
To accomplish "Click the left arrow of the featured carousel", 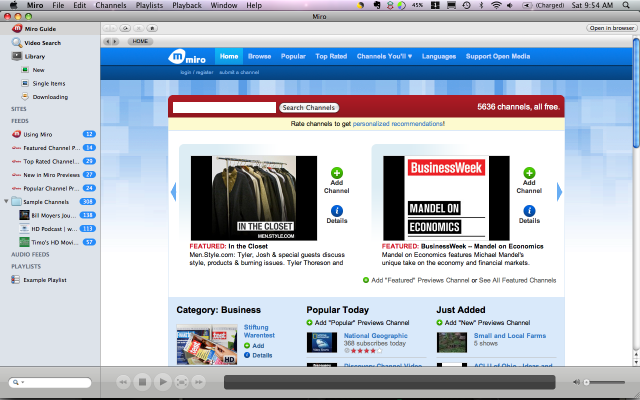I will [173, 191].
